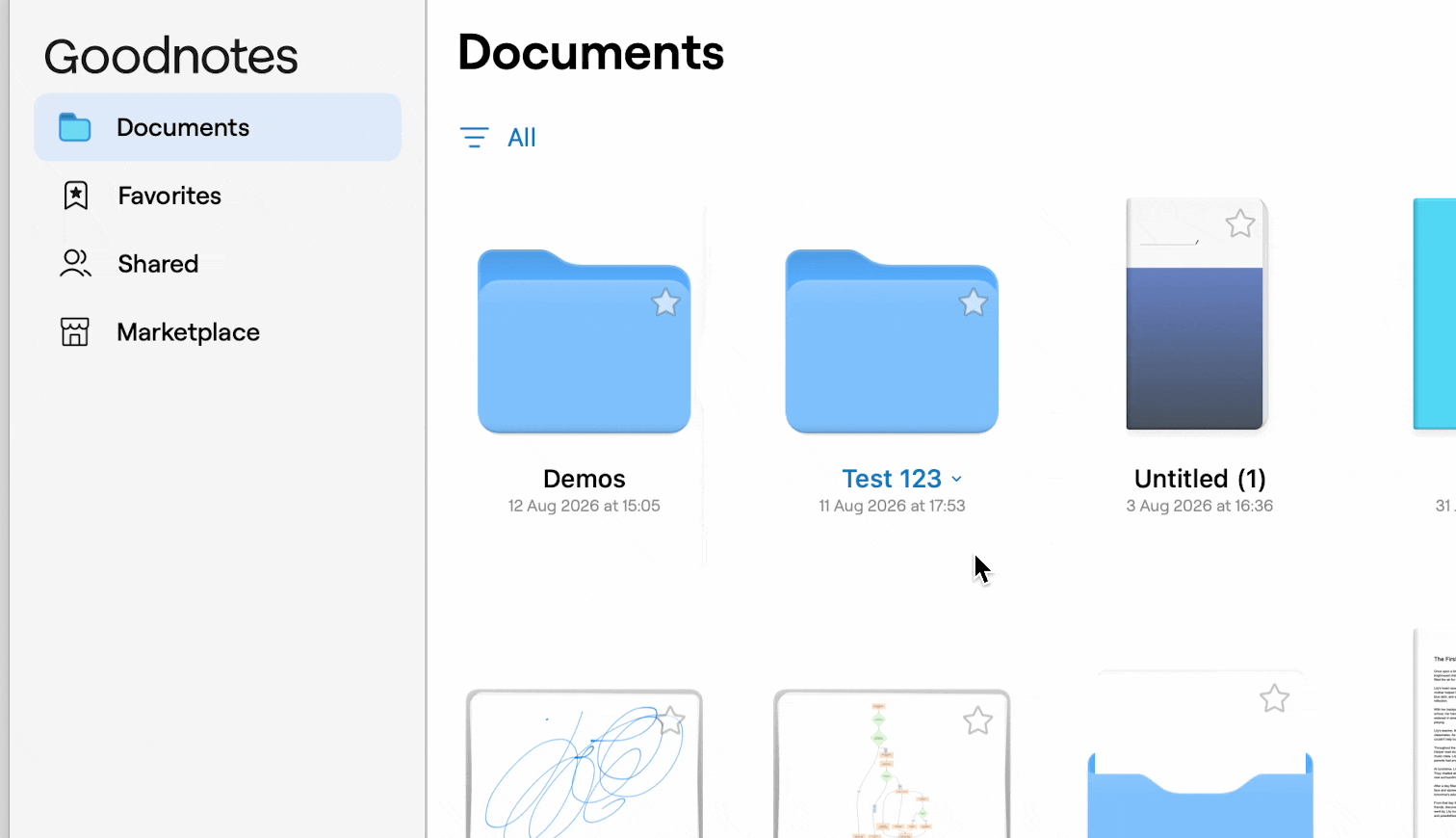
Task: Click the Test 123 folder name
Action: [x=892, y=479]
